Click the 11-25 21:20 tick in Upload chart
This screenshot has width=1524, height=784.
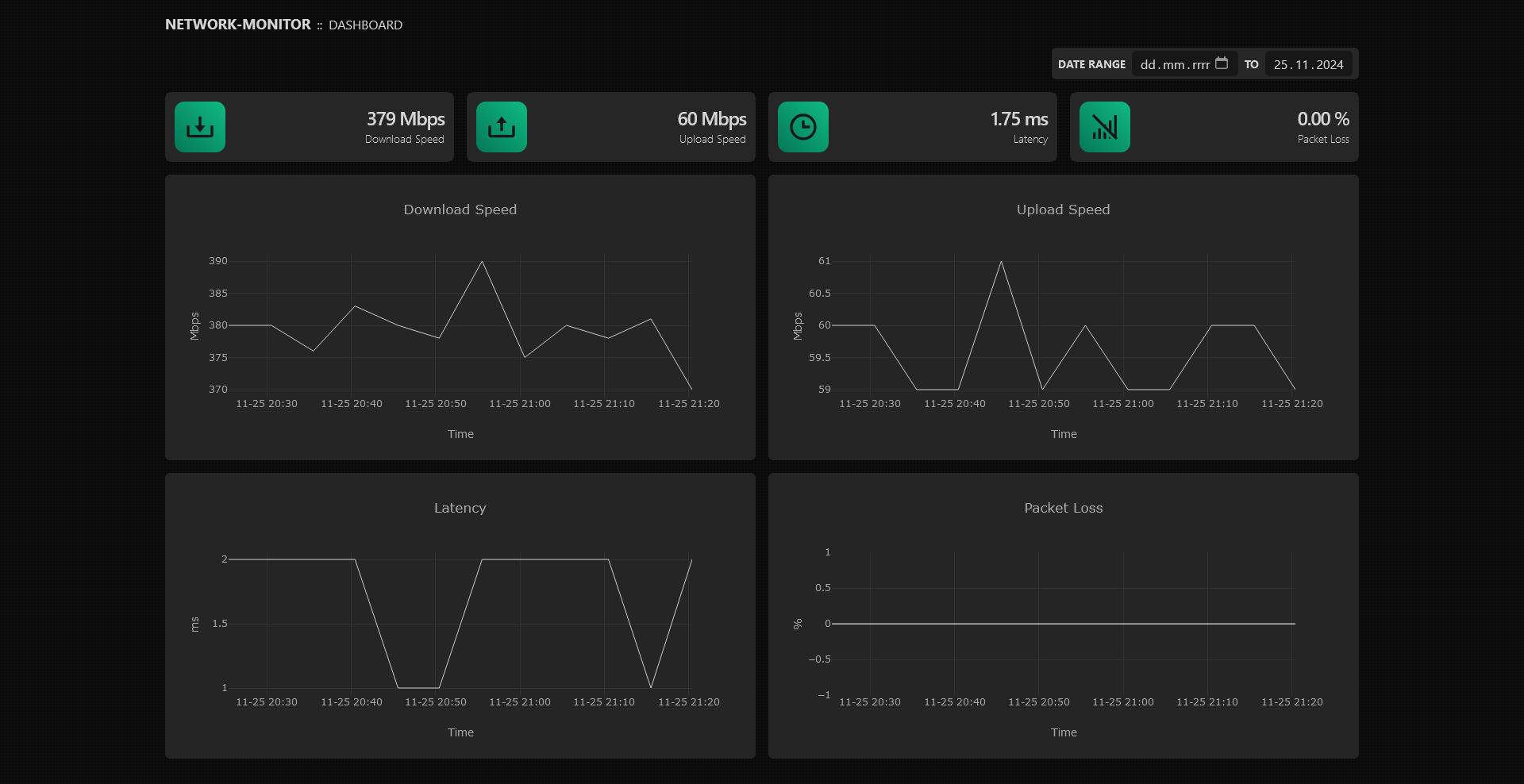pos(1292,404)
